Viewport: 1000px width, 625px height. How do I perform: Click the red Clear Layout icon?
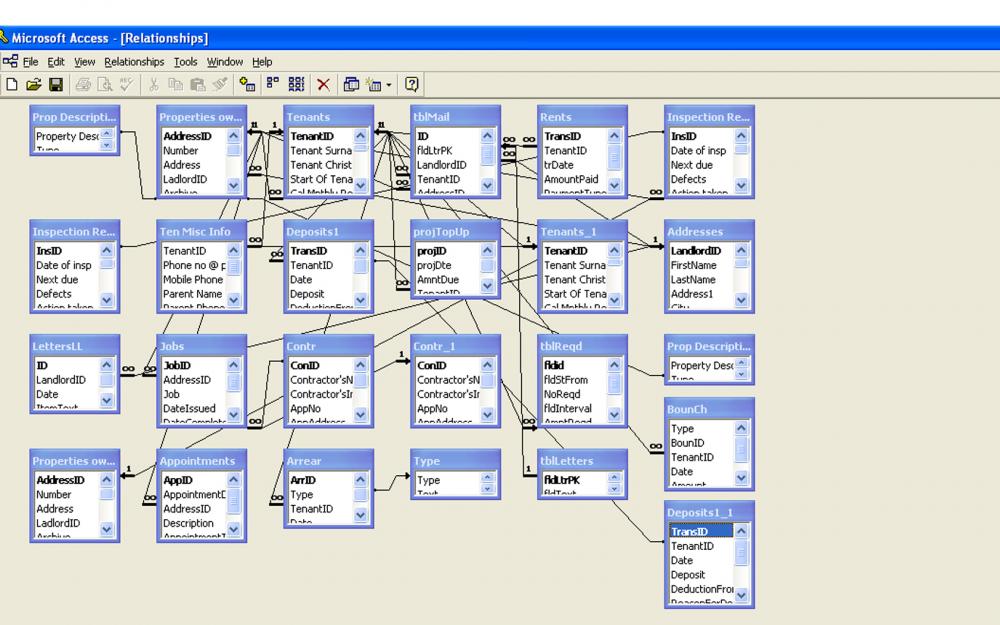(323, 85)
